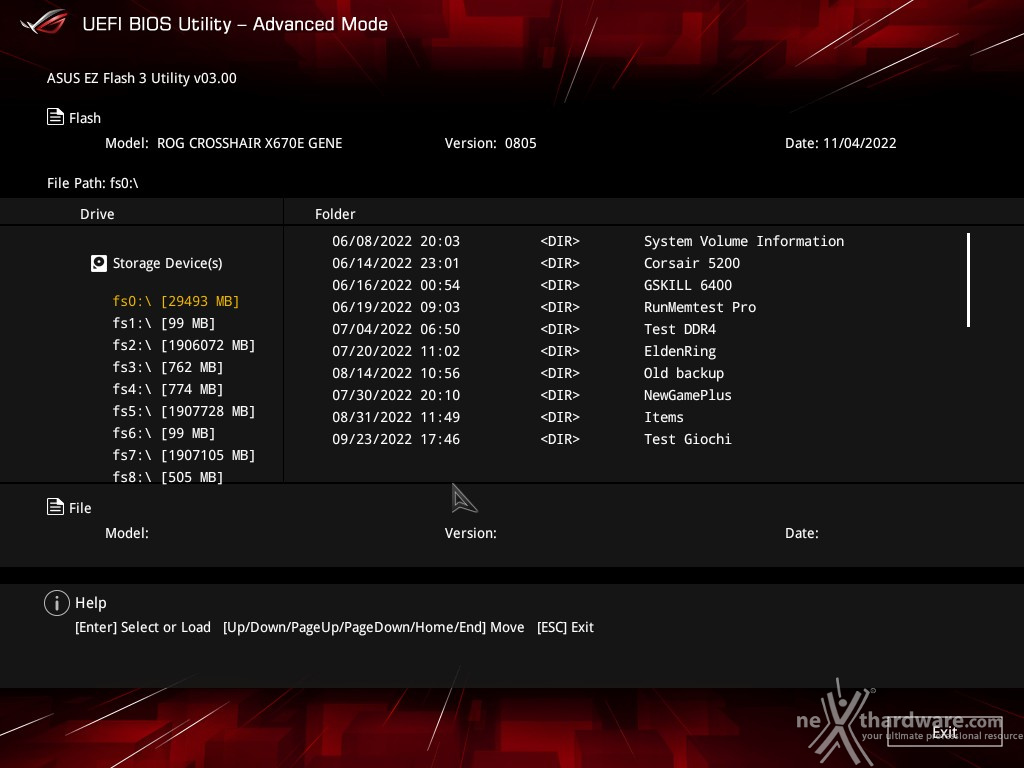Click the Drive column header
The width and height of the screenshot is (1024, 768).
coord(97,214)
